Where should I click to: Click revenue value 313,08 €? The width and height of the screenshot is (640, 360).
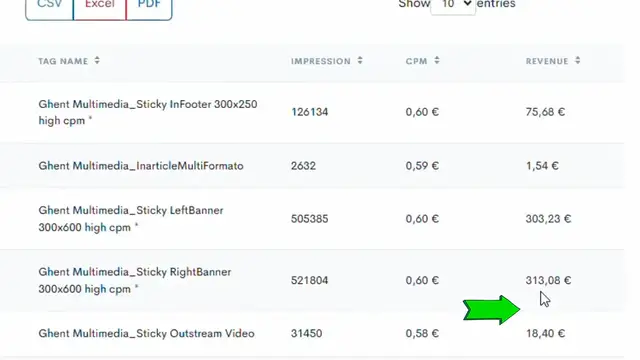click(x=548, y=280)
